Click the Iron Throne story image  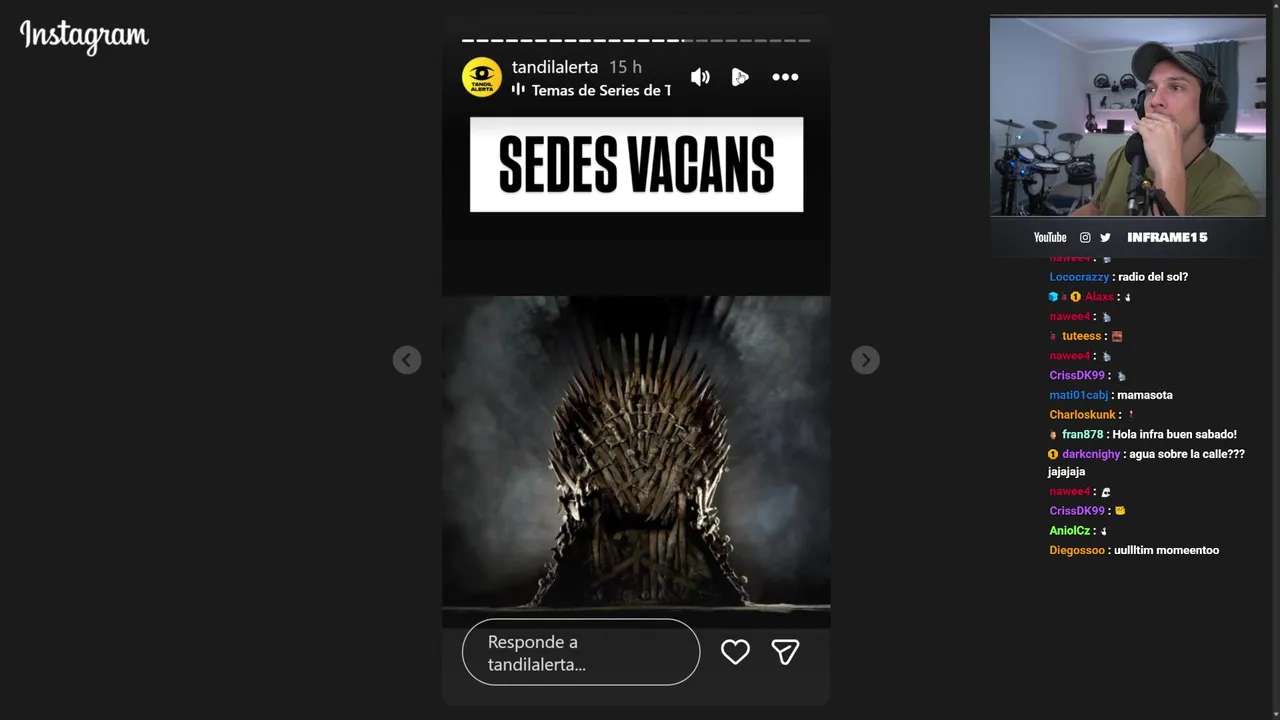point(636,461)
